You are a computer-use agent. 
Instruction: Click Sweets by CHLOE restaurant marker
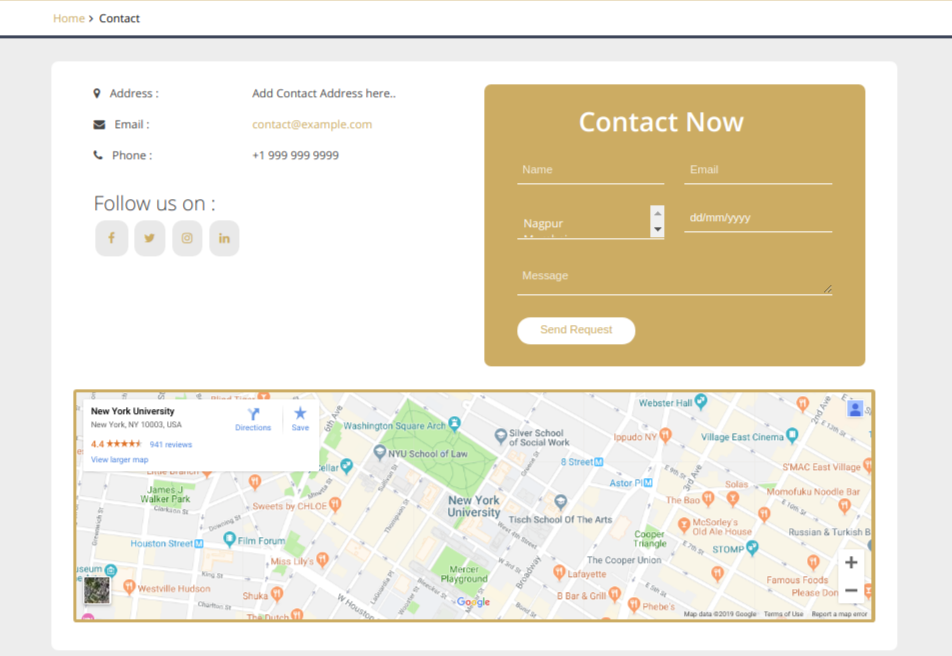click(335, 504)
